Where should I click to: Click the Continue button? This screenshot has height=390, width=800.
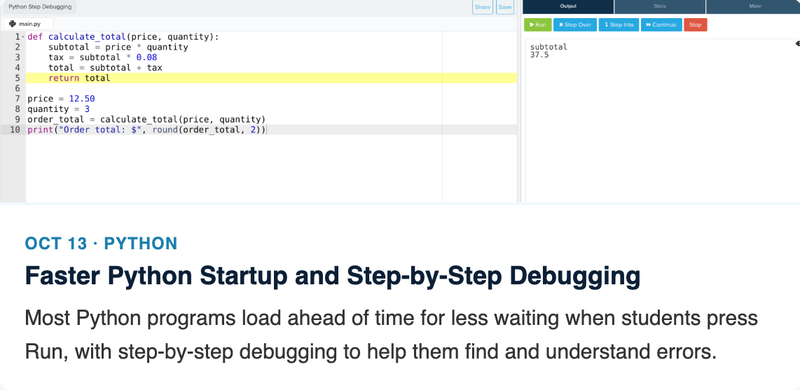click(x=661, y=25)
